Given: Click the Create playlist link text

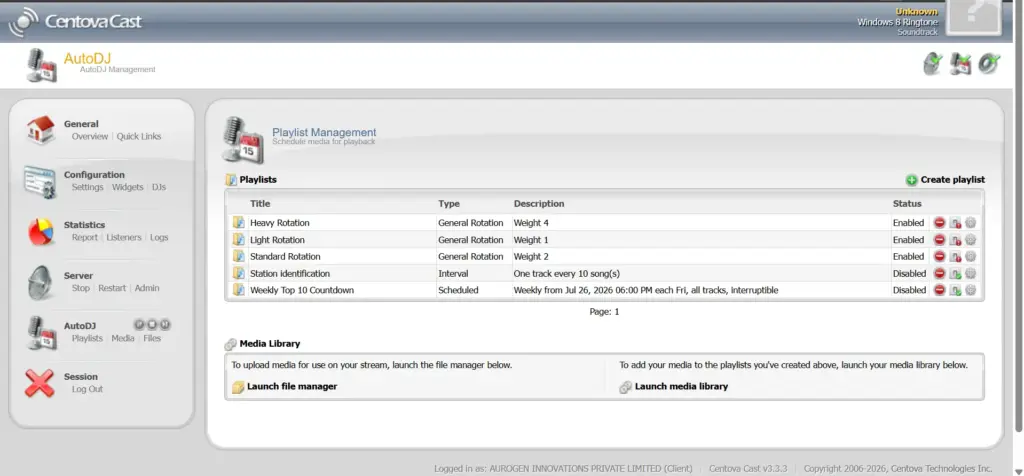Looking at the screenshot, I should (953, 180).
